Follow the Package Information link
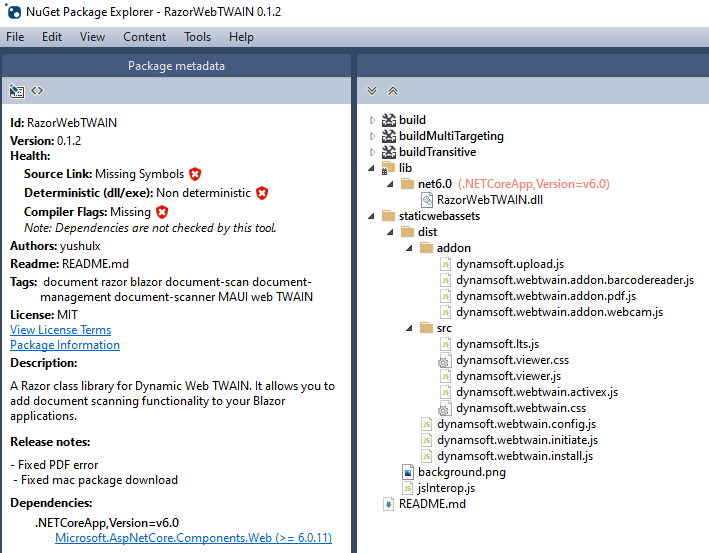This screenshot has height=553, width=709. (x=64, y=345)
